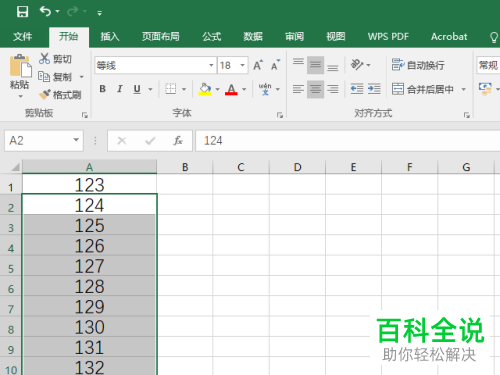Screen dimensions: 500x375
Task: Open the 审阅 ribbon tab
Action: click(x=294, y=36)
